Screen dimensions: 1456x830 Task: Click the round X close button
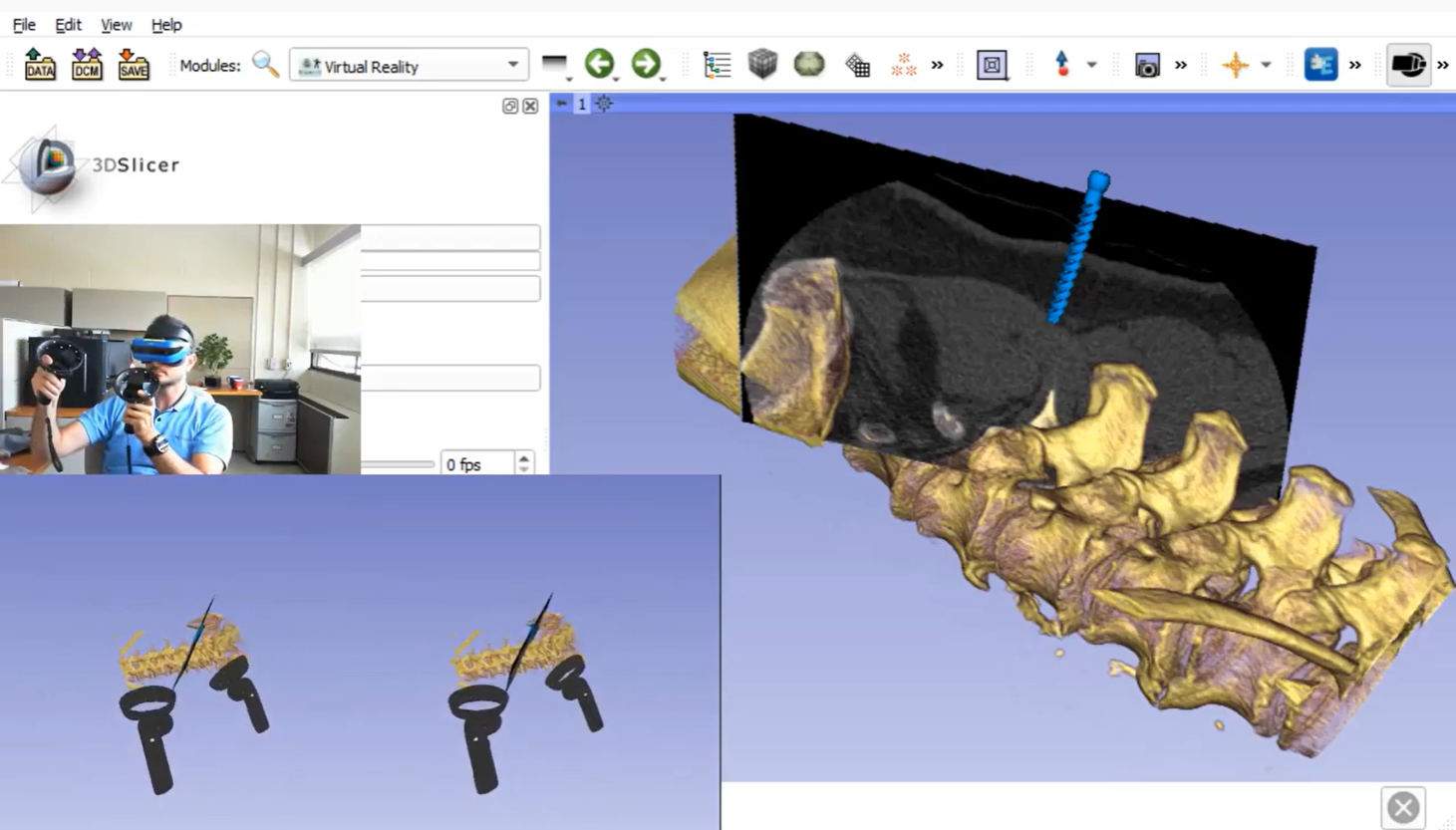click(x=1403, y=807)
